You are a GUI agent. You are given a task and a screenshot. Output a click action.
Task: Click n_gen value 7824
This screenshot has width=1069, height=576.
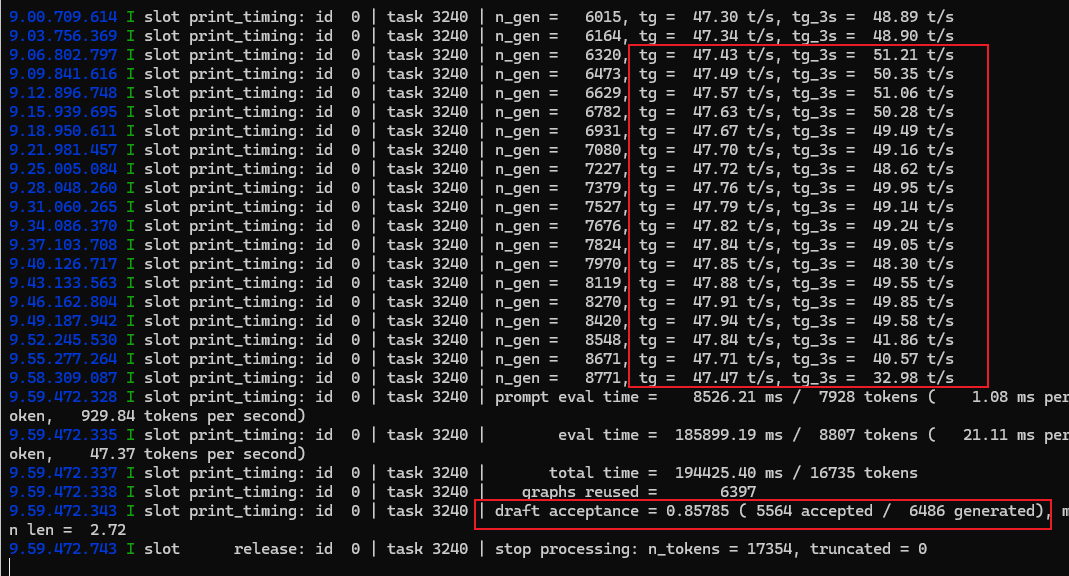coord(603,245)
